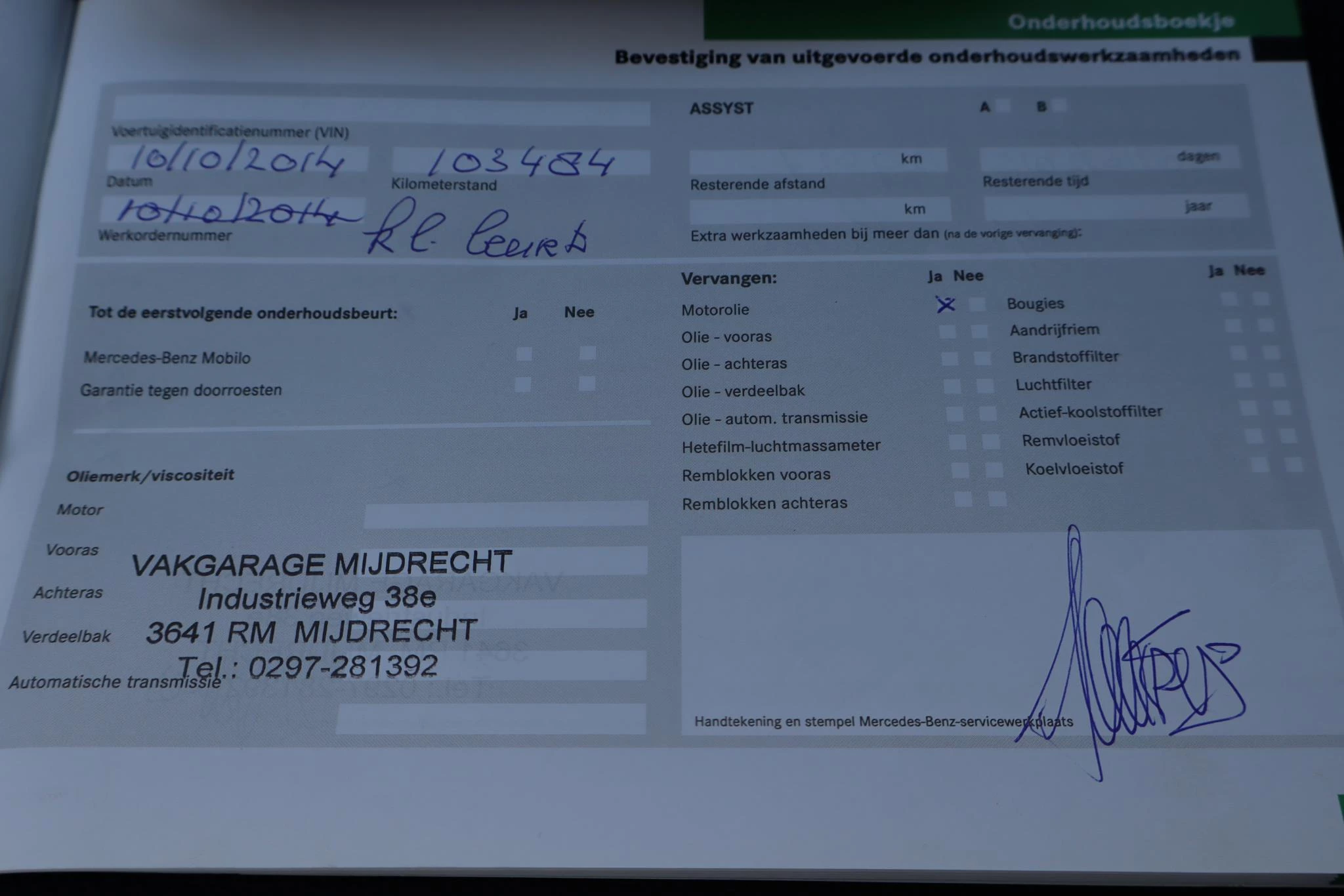Tick the Bougies Nee checkbox
This screenshot has width=1344, height=896.
coord(1261,298)
